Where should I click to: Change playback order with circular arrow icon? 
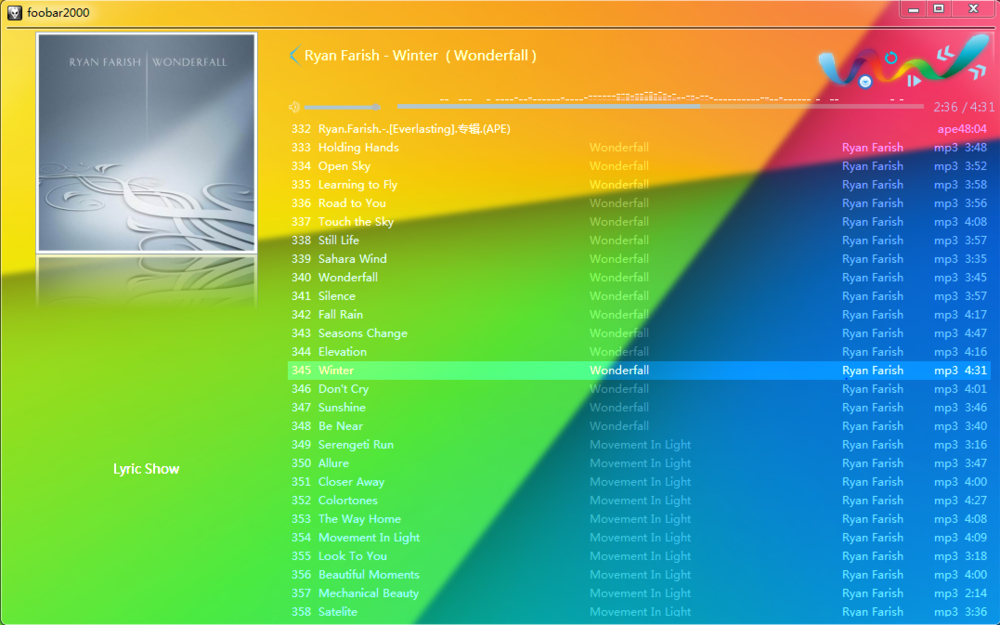click(x=891, y=57)
